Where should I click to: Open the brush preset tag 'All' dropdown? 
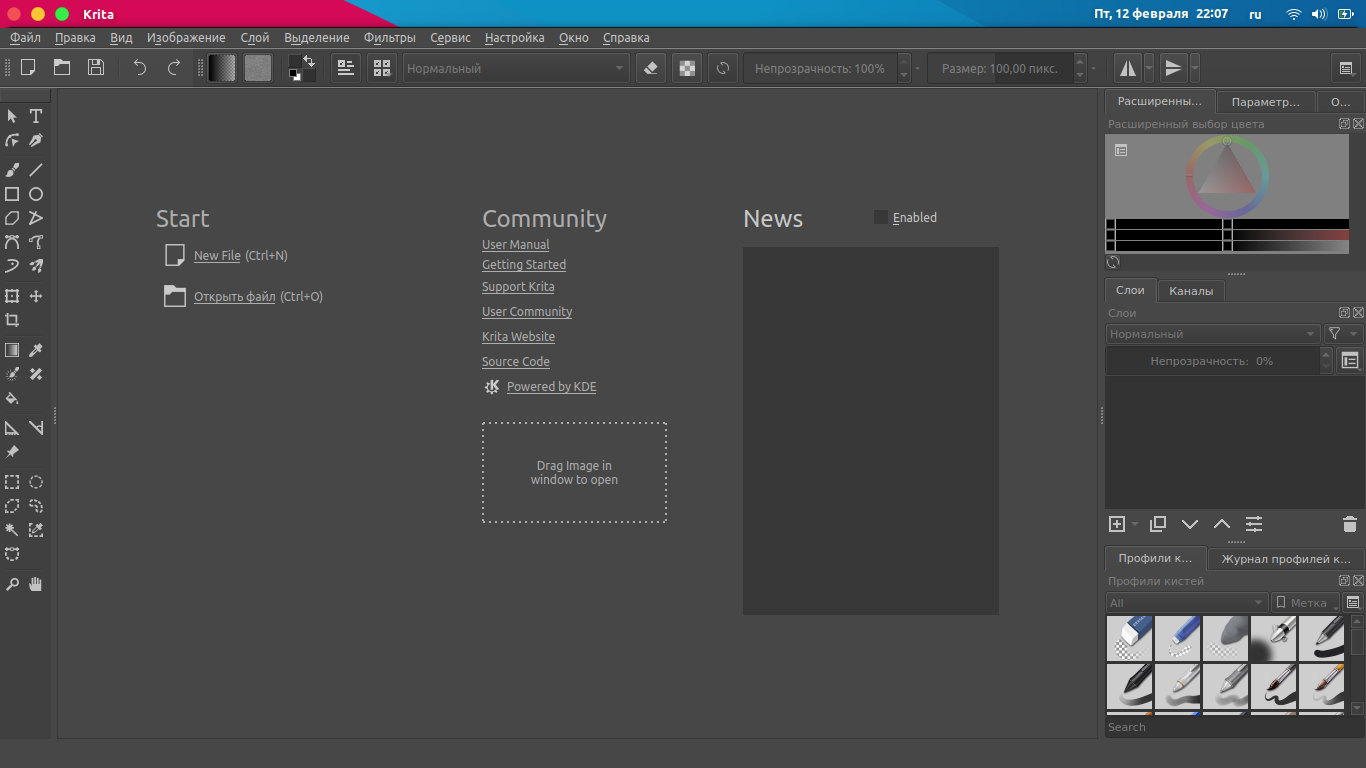(1186, 603)
